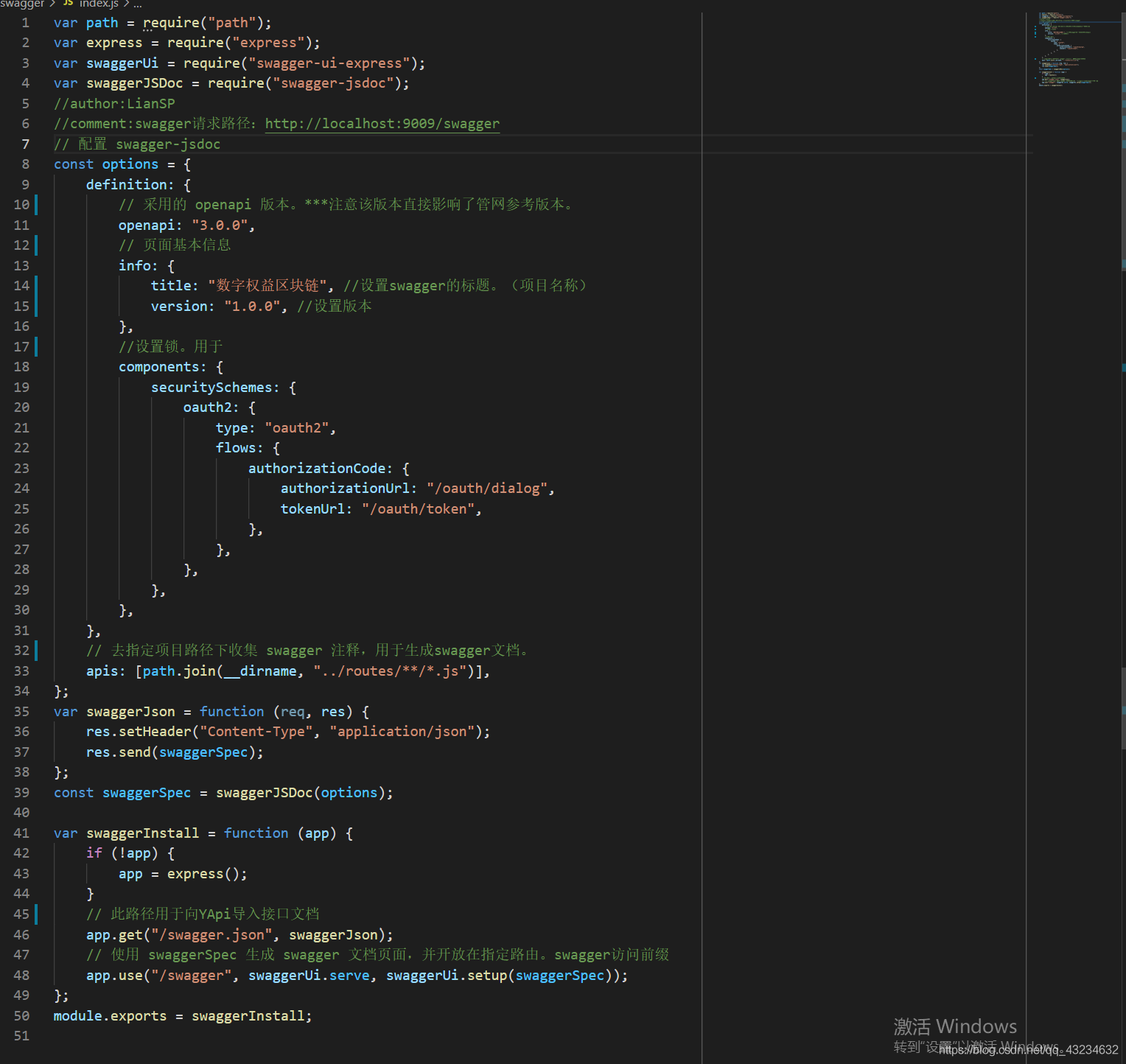Click the //author:LianSP comment
The width and height of the screenshot is (1126, 1064).
(114, 104)
